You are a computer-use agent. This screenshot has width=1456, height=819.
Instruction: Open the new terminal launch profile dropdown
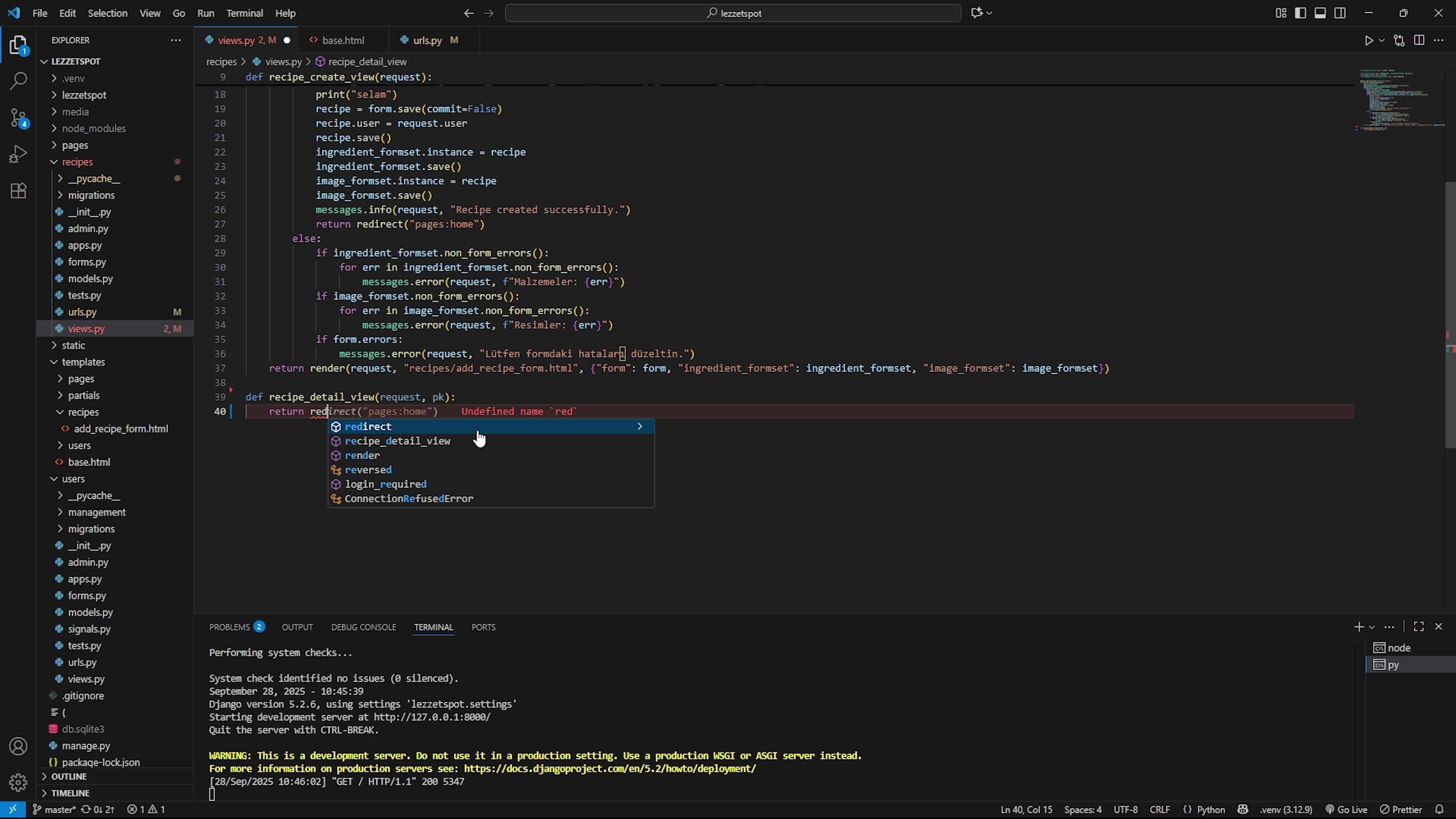tap(1372, 627)
